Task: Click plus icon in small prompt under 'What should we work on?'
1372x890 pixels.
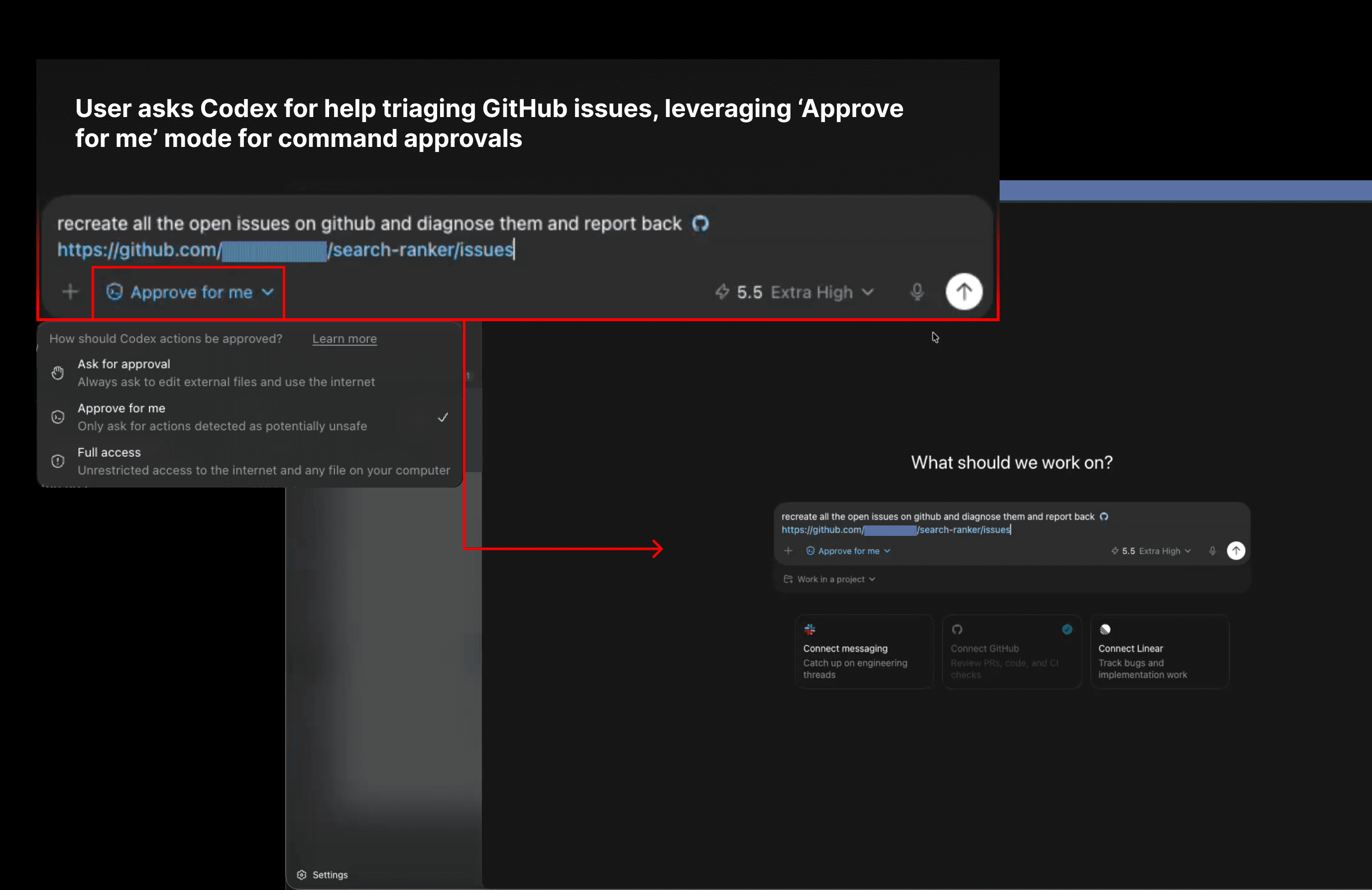Action: point(788,551)
